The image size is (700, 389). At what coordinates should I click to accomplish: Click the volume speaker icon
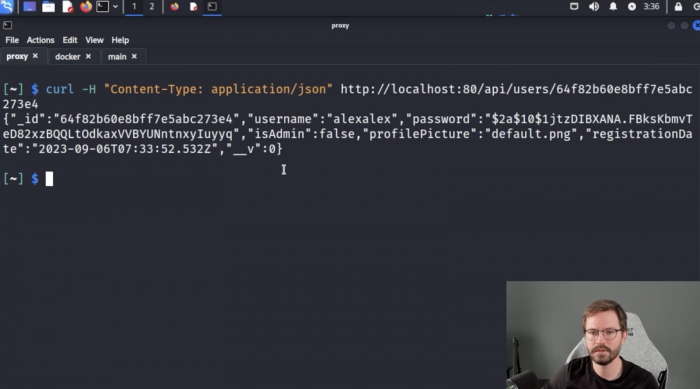tap(594, 7)
